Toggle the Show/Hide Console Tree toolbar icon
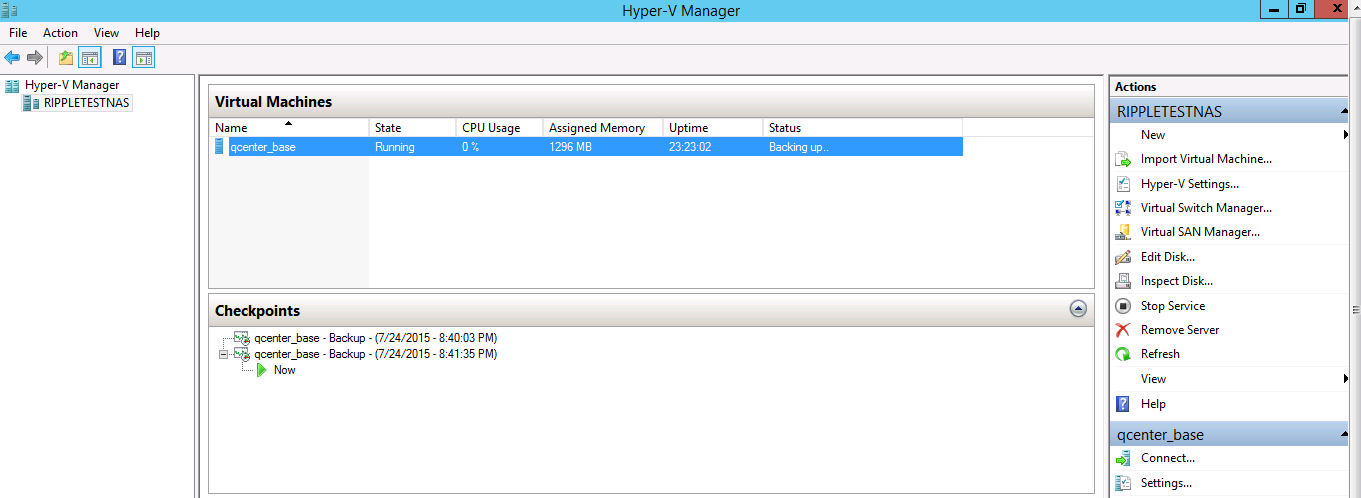 90,58
